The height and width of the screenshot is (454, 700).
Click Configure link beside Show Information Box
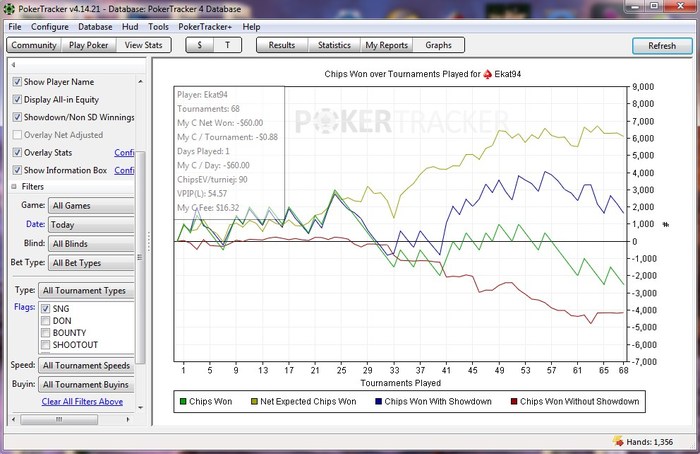[x=125, y=170]
